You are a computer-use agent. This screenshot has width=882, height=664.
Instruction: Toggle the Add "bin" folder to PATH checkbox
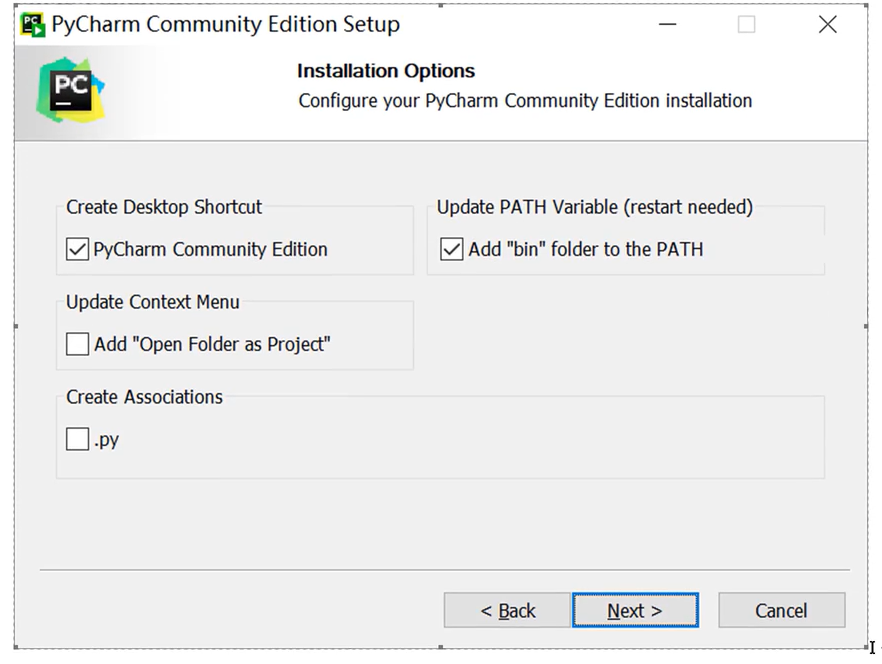pyautogui.click(x=452, y=249)
